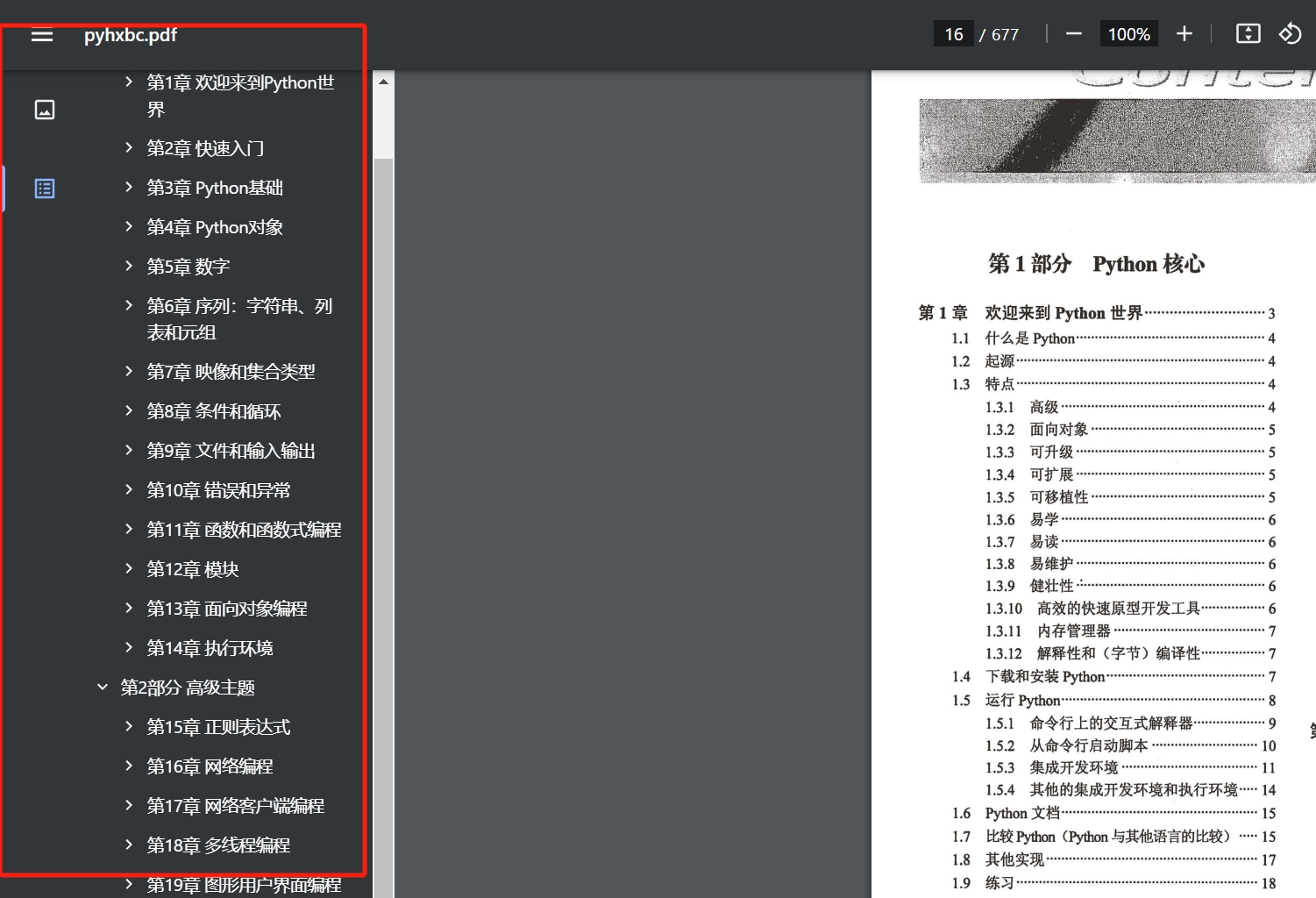Image resolution: width=1316 pixels, height=898 pixels.
Task: Select 第18章 多线程编程 outline entry
Action: click(218, 845)
